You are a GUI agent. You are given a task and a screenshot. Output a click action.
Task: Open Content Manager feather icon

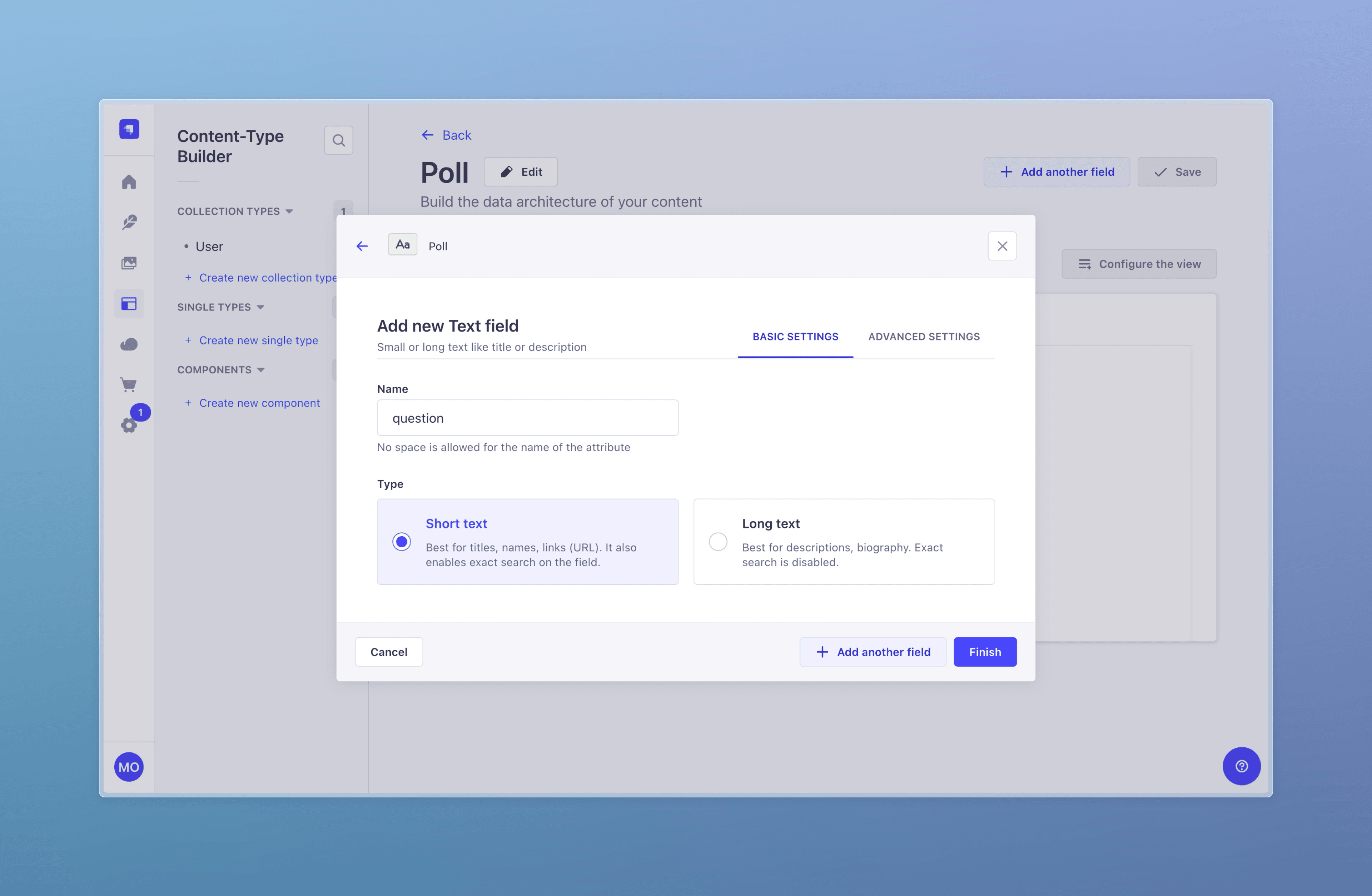click(x=129, y=223)
